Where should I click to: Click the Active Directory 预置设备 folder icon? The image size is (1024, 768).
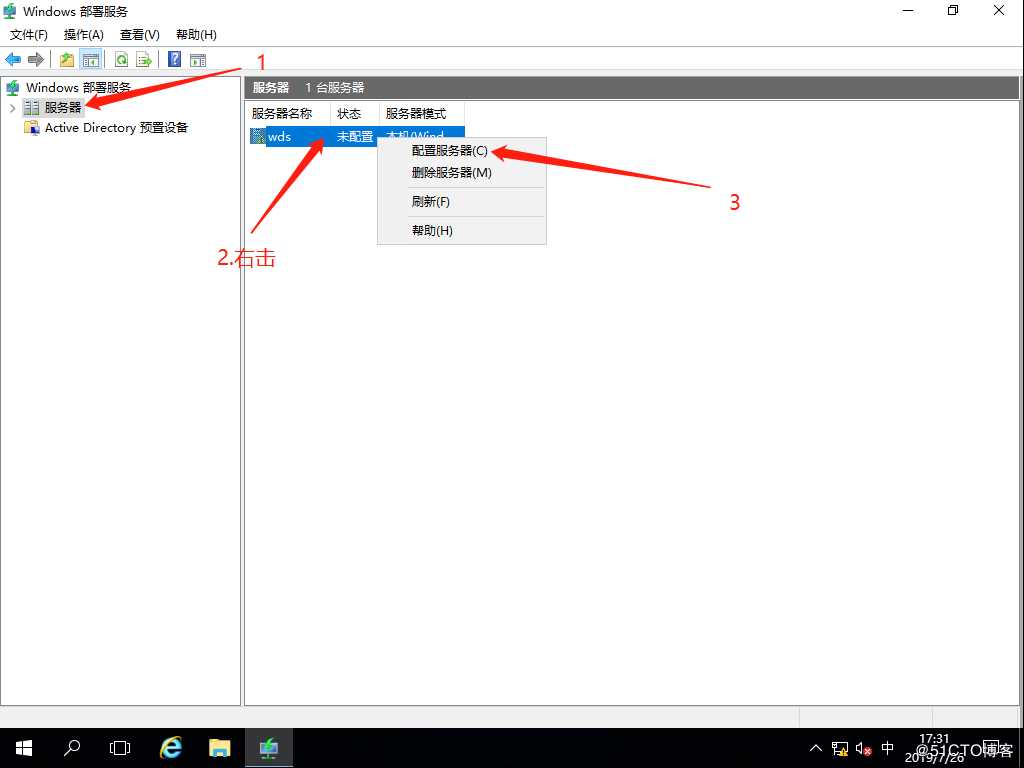click(32, 128)
